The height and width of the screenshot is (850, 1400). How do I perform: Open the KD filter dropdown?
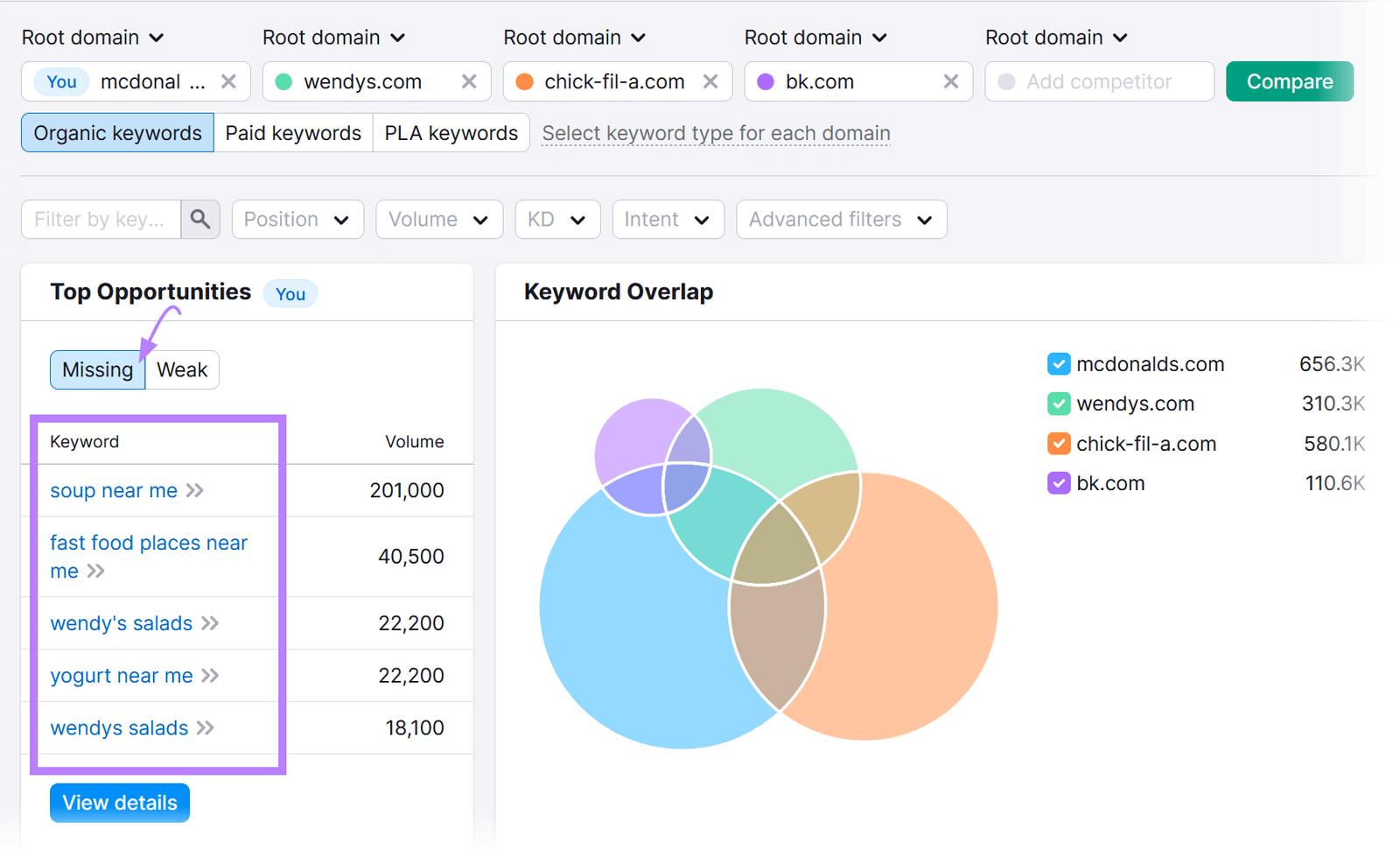557,219
